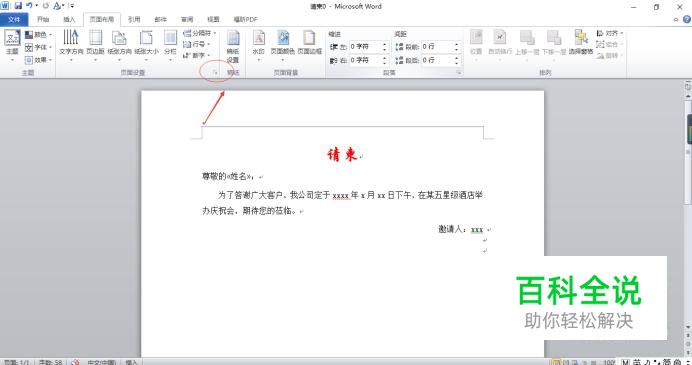
Task: Switch to the 开始 Home tab
Action: point(43,19)
